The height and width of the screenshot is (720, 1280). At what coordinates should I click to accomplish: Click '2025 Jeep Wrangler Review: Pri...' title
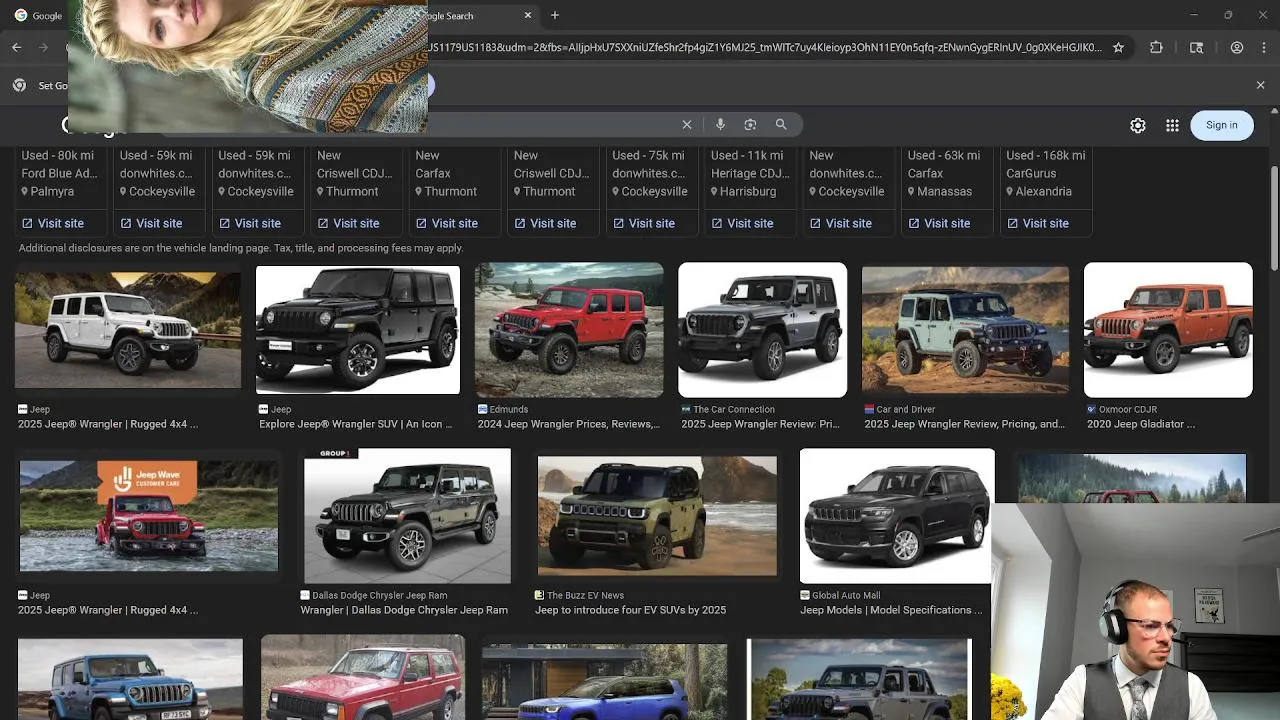coord(760,424)
